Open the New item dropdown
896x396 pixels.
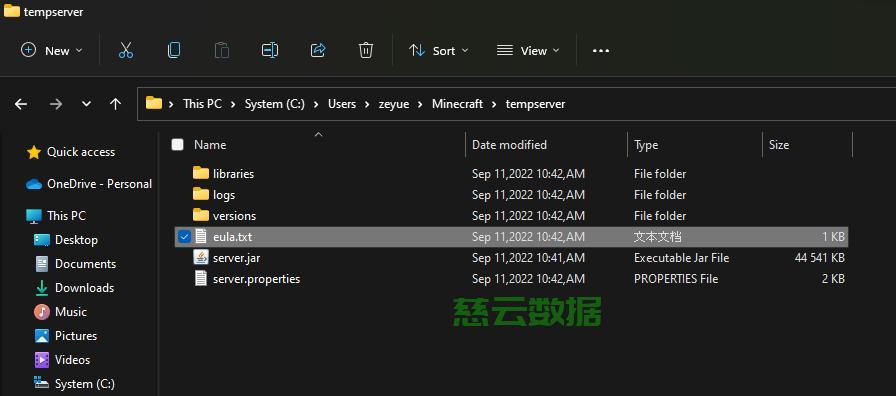[52, 50]
